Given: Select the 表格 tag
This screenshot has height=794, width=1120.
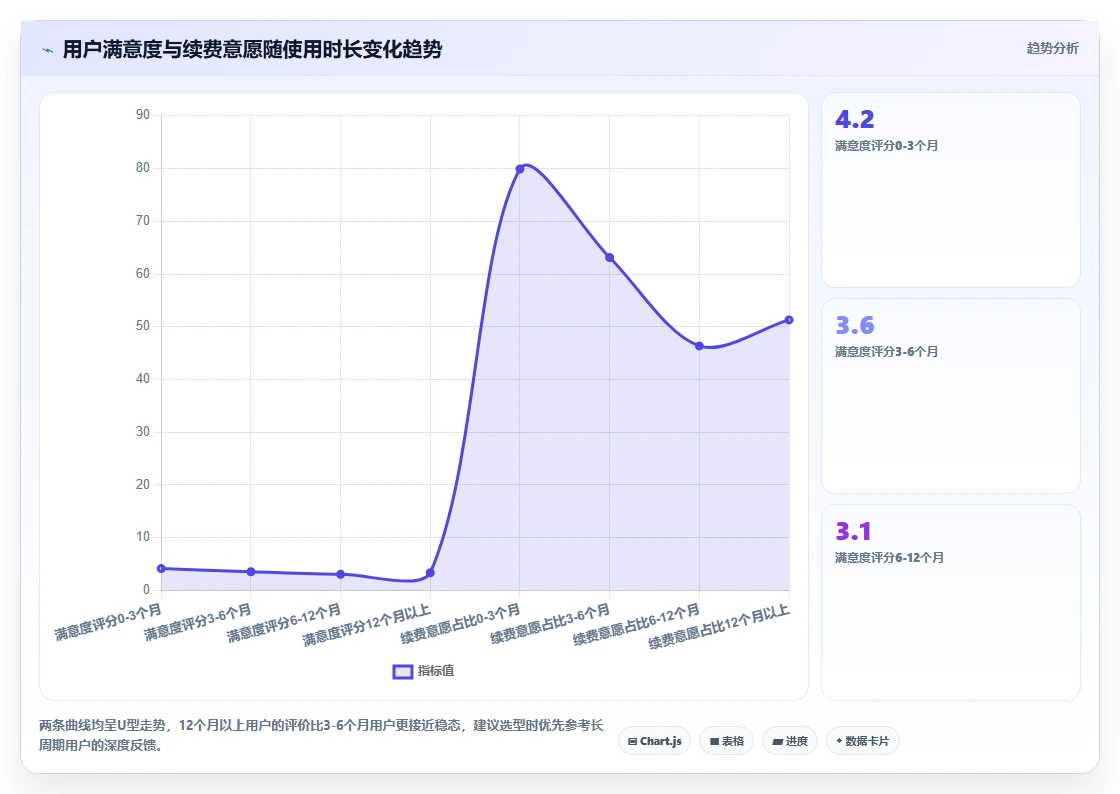Looking at the screenshot, I should [x=726, y=741].
